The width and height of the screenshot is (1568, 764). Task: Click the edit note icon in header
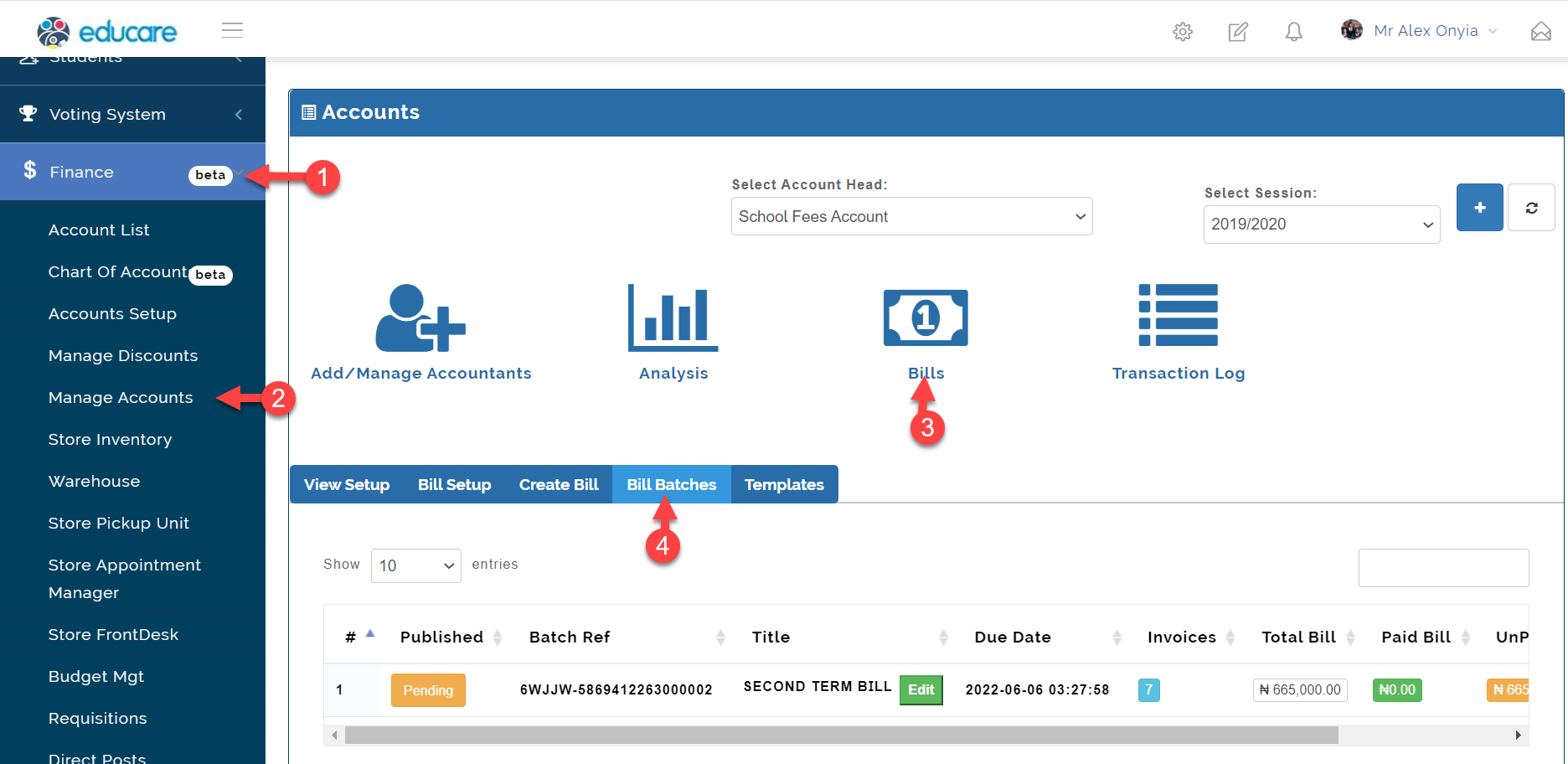coord(1238,32)
